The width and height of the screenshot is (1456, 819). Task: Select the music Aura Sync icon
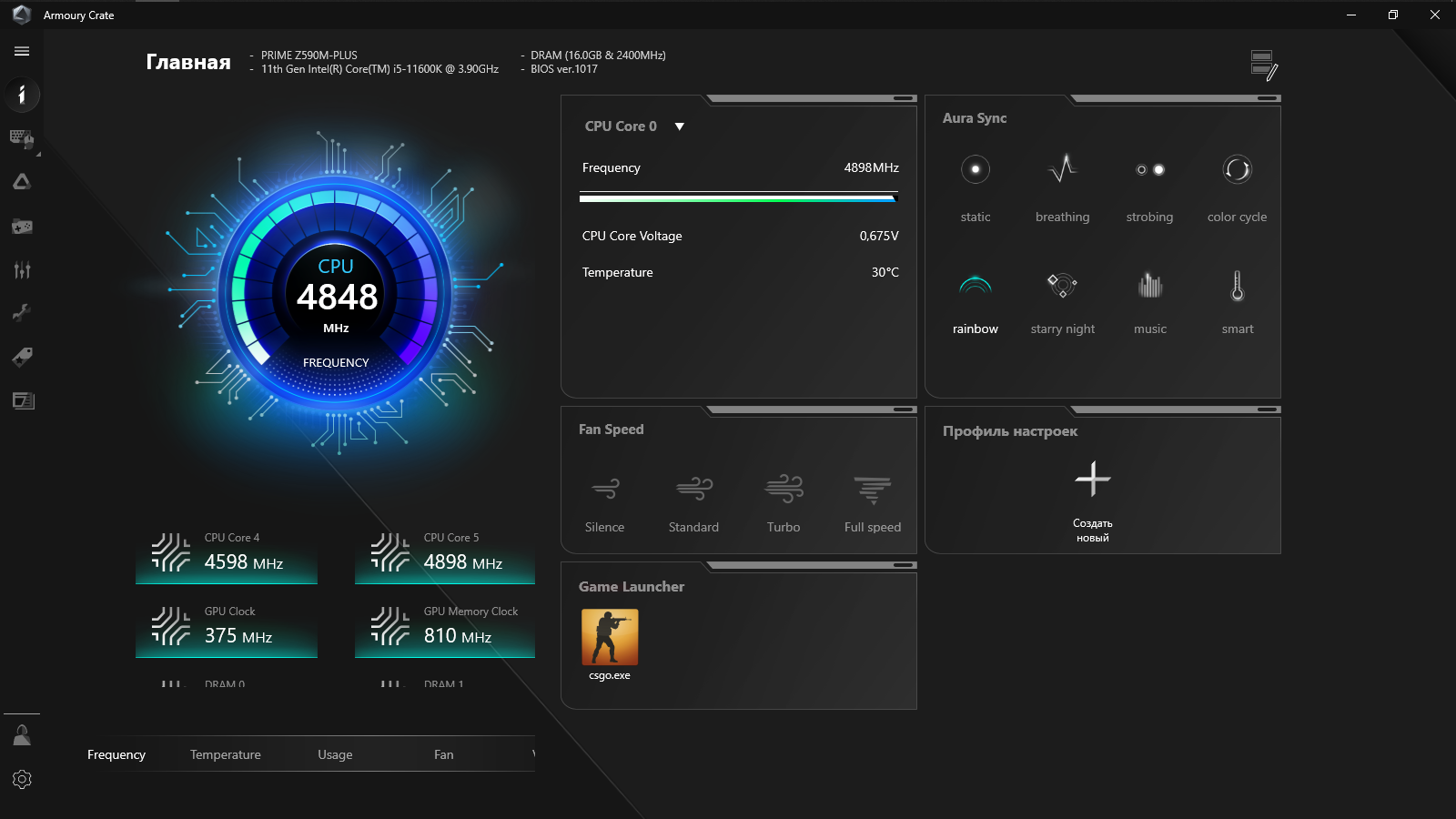(1150, 286)
